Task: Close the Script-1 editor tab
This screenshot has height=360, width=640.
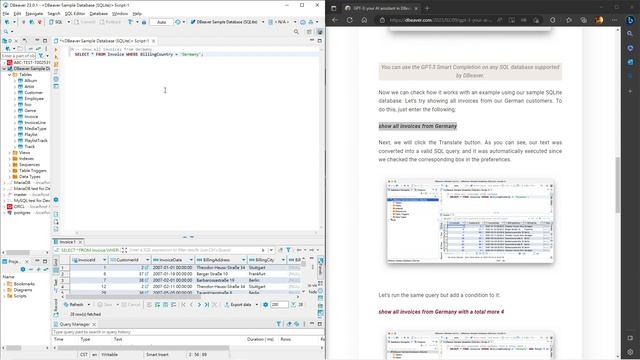Action: [153, 41]
